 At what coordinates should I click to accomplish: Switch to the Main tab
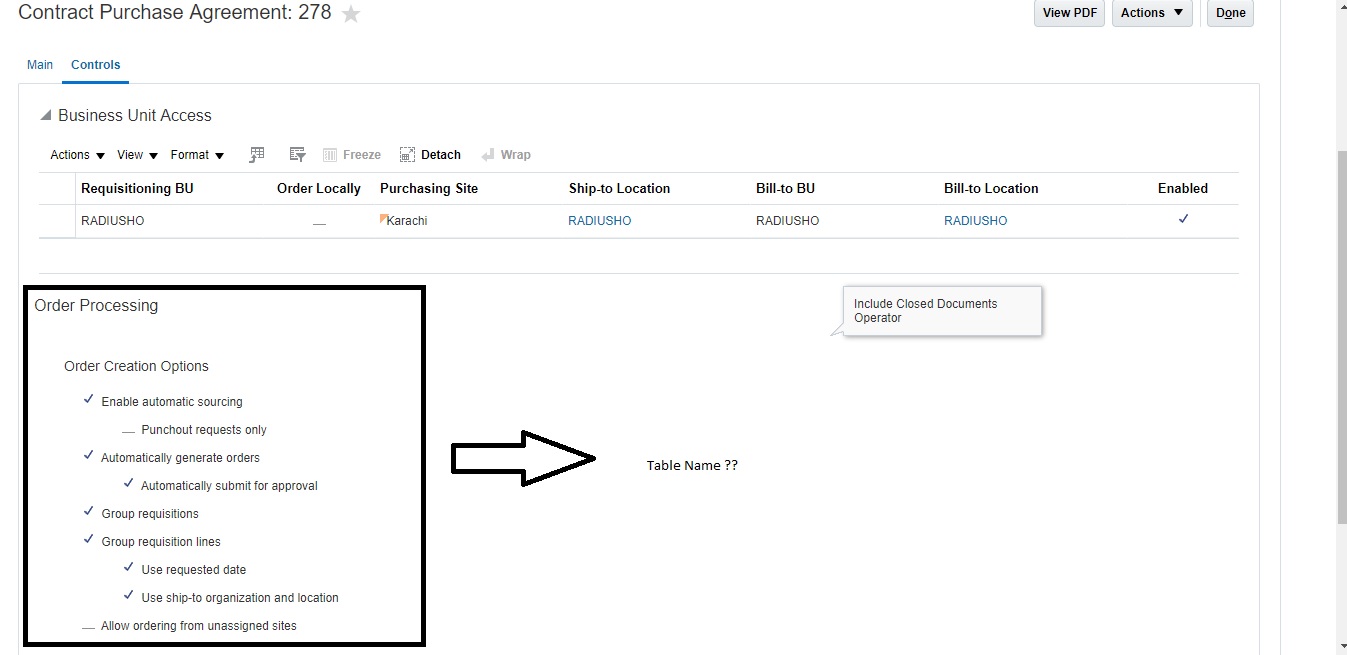pyautogui.click(x=40, y=65)
